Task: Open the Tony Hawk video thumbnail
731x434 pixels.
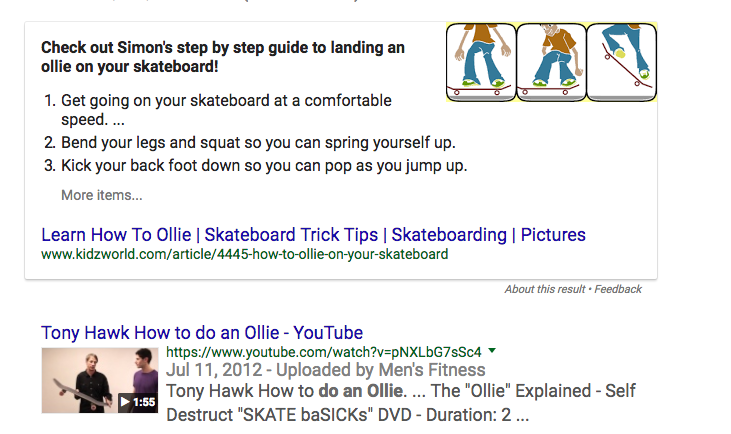Action: tap(98, 380)
